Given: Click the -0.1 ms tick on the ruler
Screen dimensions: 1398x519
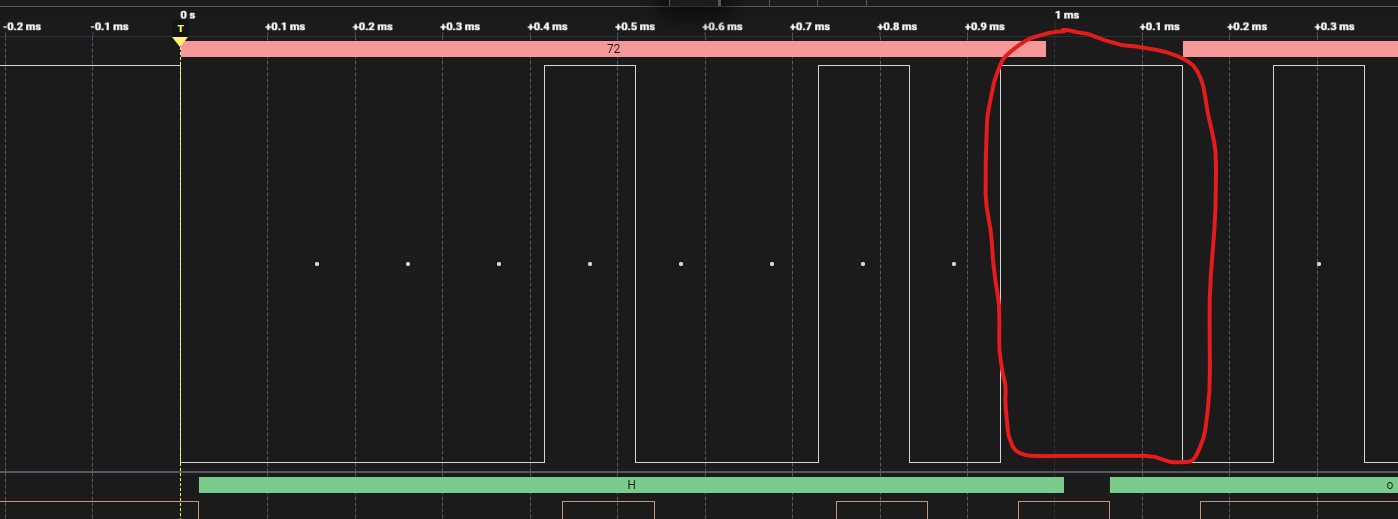Looking at the screenshot, I should click(110, 27).
